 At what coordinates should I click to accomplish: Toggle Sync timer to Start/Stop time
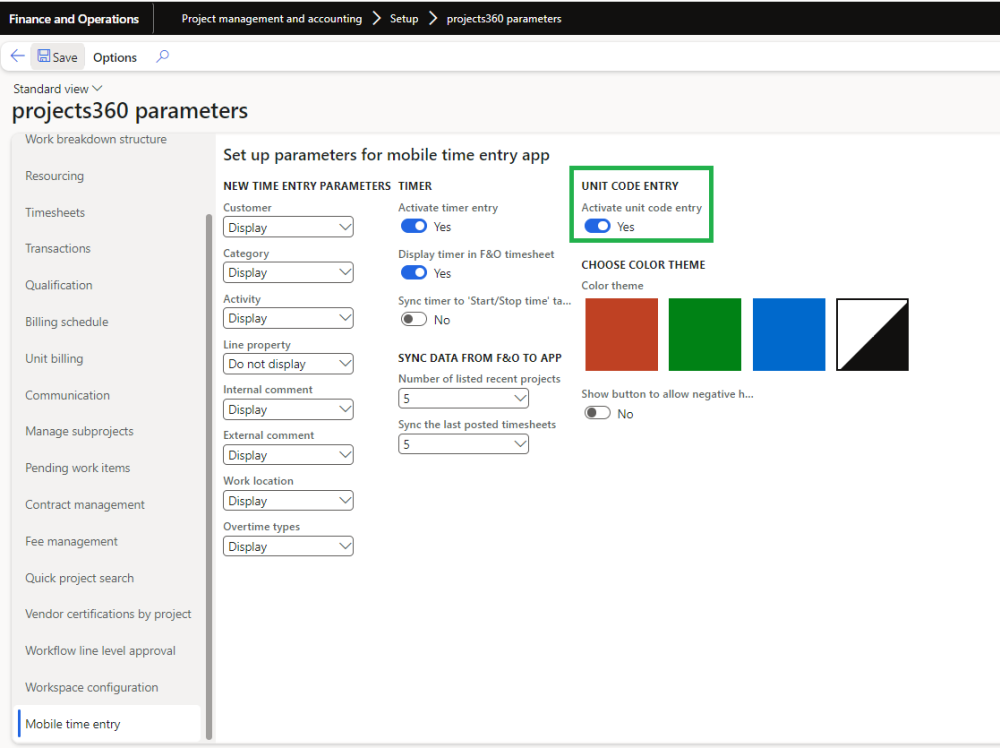(x=414, y=319)
